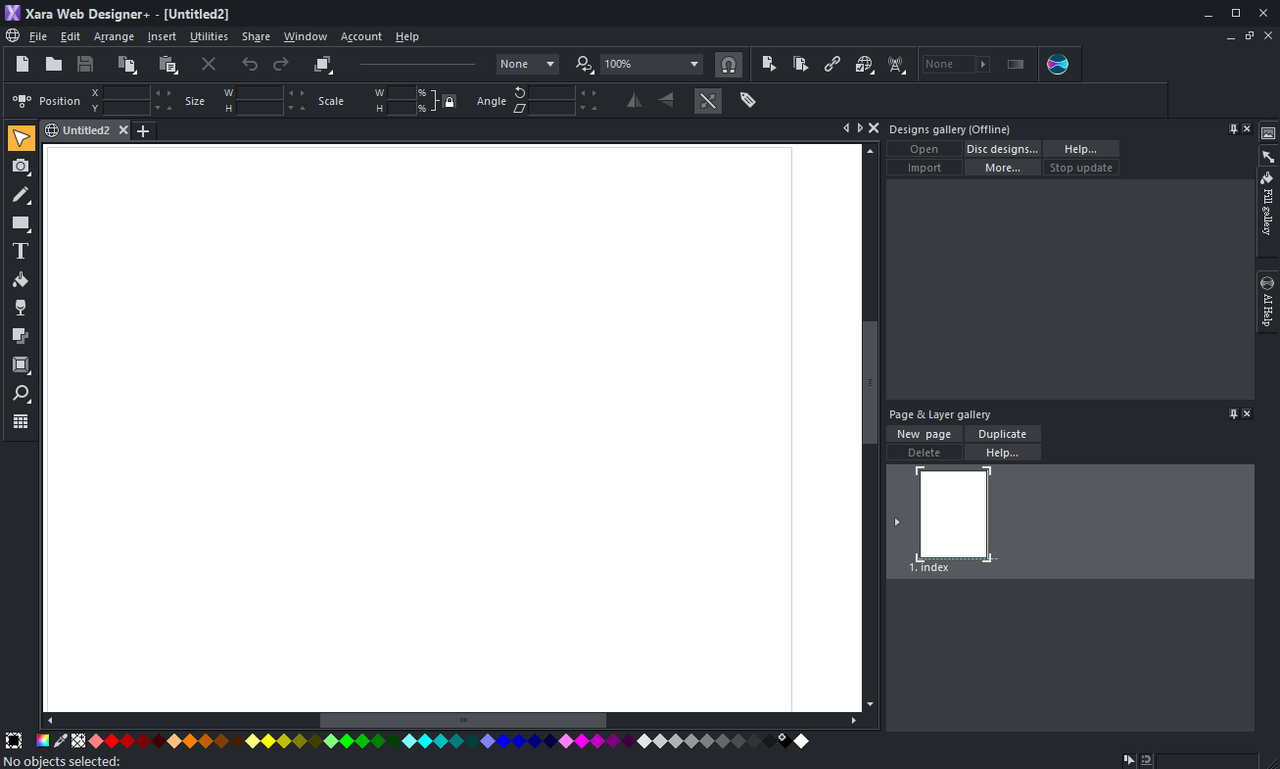Activate the Zoom tool magnifier
Screen dimensions: 1280x769
click(x=20, y=393)
